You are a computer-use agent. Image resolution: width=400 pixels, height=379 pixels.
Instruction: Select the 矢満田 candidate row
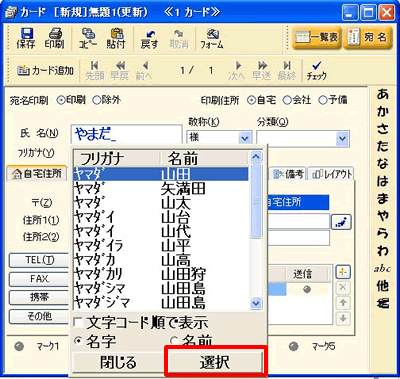pos(161,189)
